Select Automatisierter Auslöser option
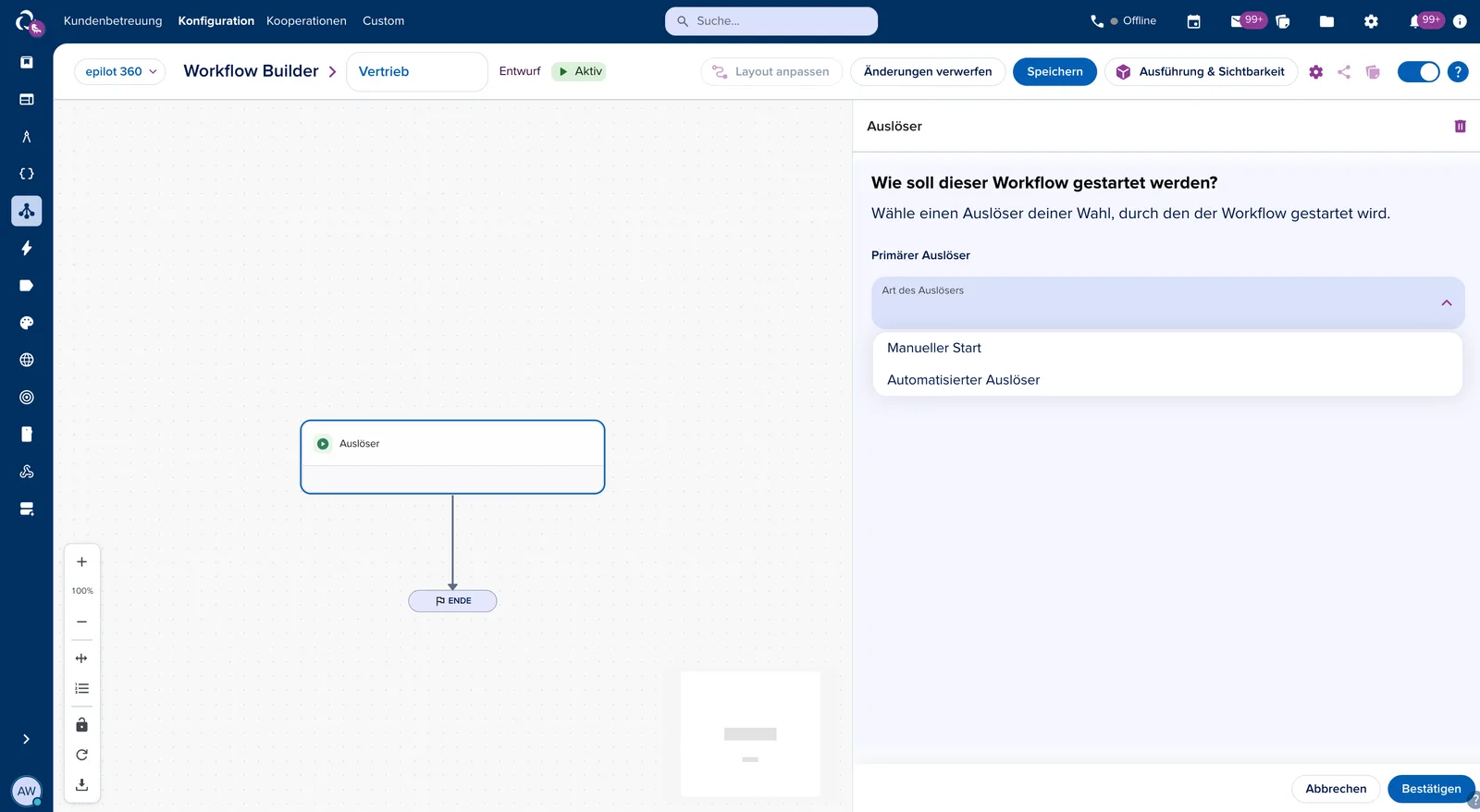This screenshot has height=812, width=1480. [x=1167, y=380]
